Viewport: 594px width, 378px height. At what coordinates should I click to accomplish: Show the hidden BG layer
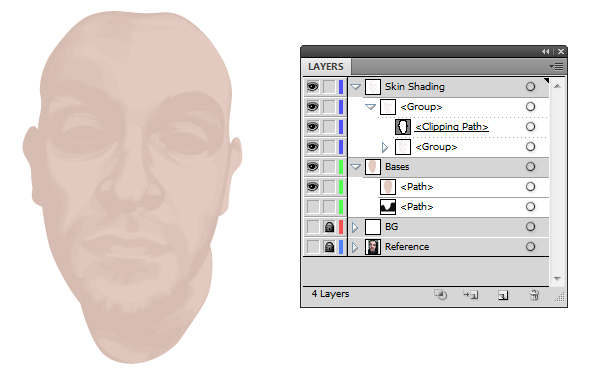pos(313,227)
